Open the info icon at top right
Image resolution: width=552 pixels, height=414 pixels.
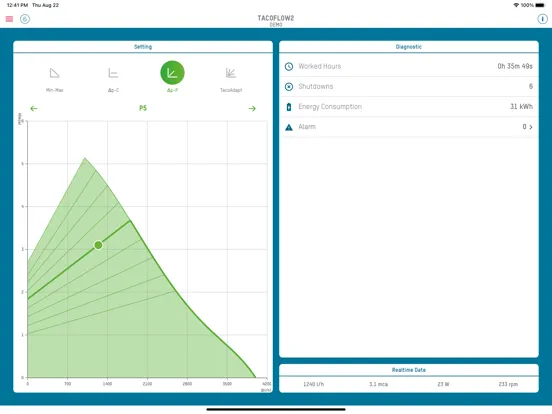pos(542,19)
